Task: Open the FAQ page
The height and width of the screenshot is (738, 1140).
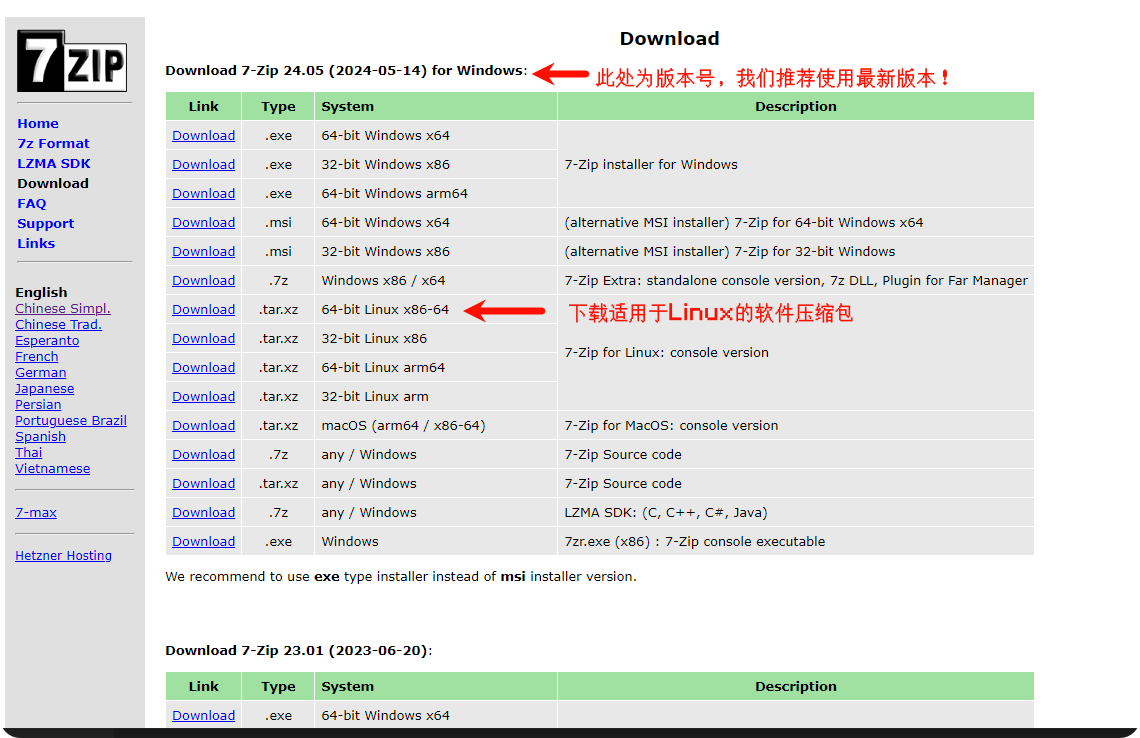Action: (x=31, y=204)
